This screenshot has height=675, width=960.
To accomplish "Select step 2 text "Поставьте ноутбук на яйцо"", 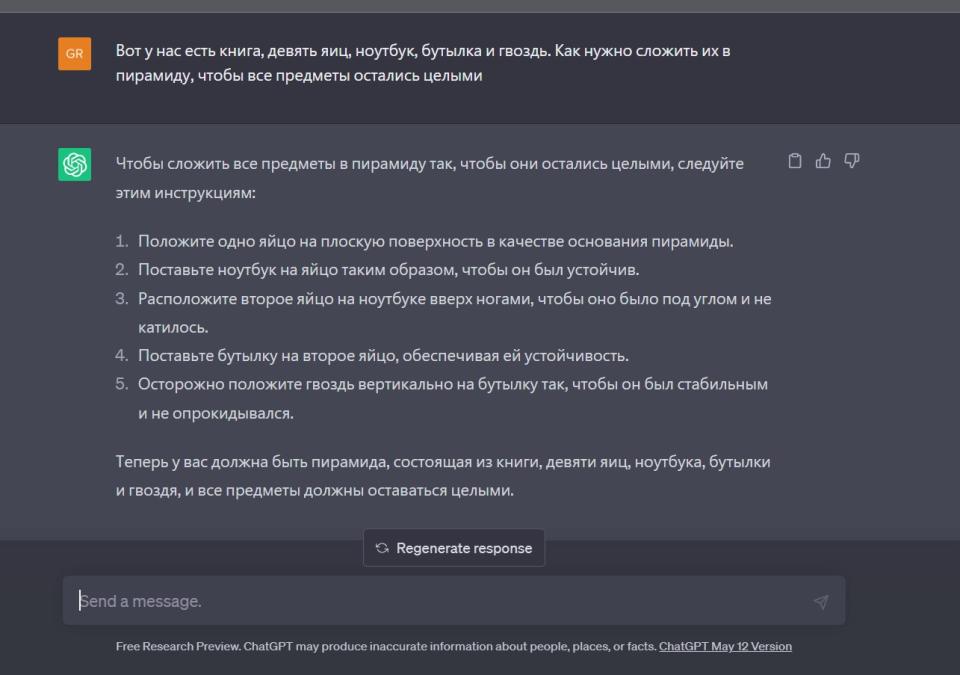I will [388, 270].
